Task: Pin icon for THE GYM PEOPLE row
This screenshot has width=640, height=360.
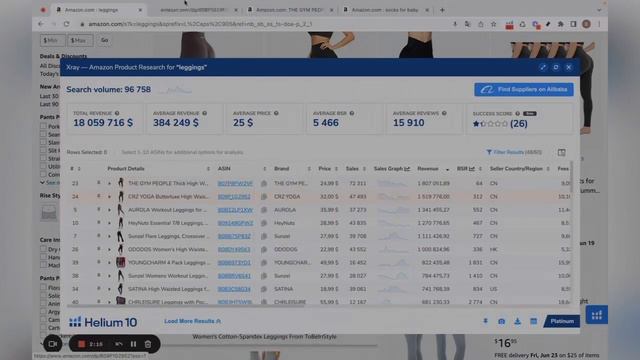Action: [x=99, y=183]
